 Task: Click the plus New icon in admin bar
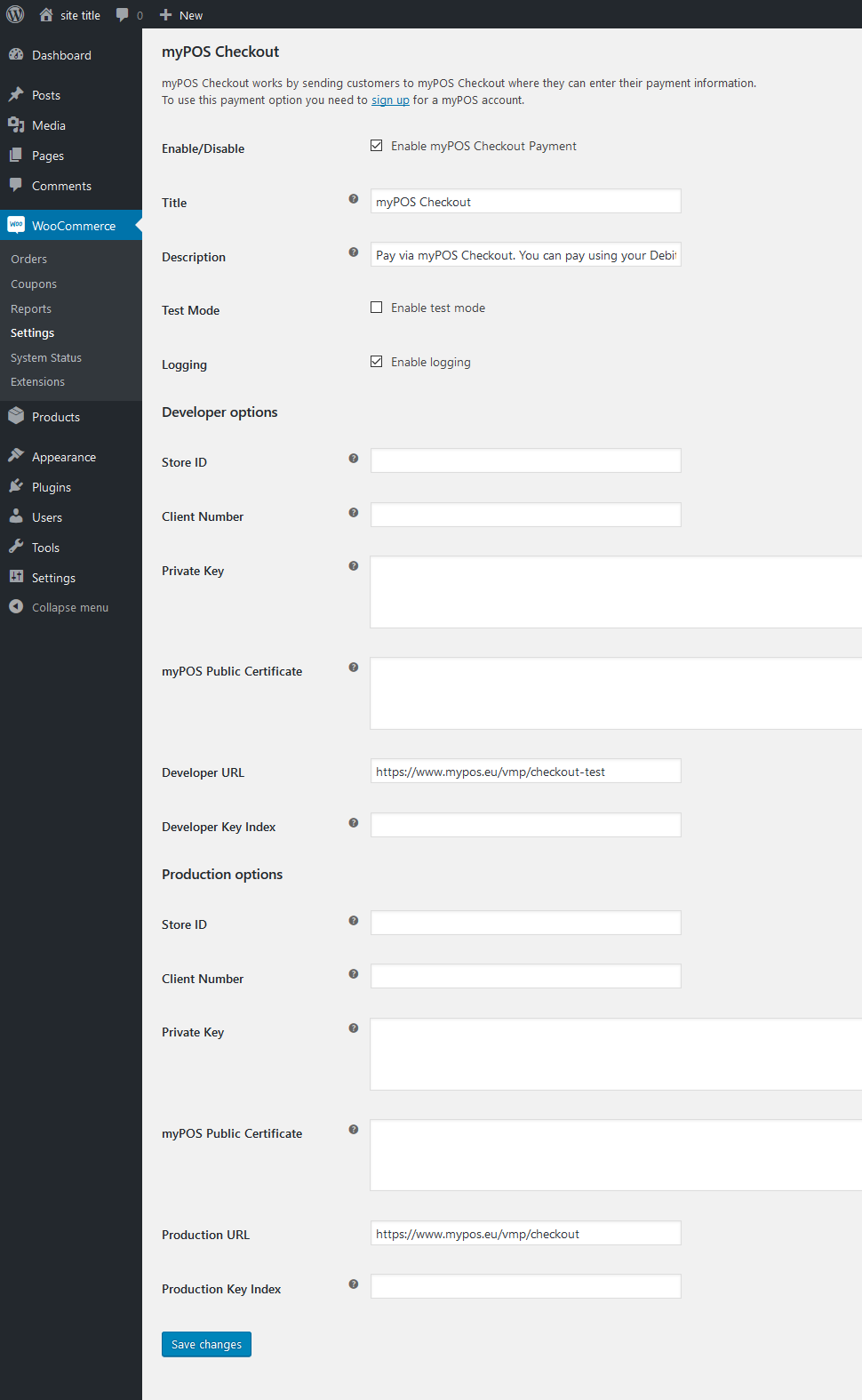click(165, 15)
